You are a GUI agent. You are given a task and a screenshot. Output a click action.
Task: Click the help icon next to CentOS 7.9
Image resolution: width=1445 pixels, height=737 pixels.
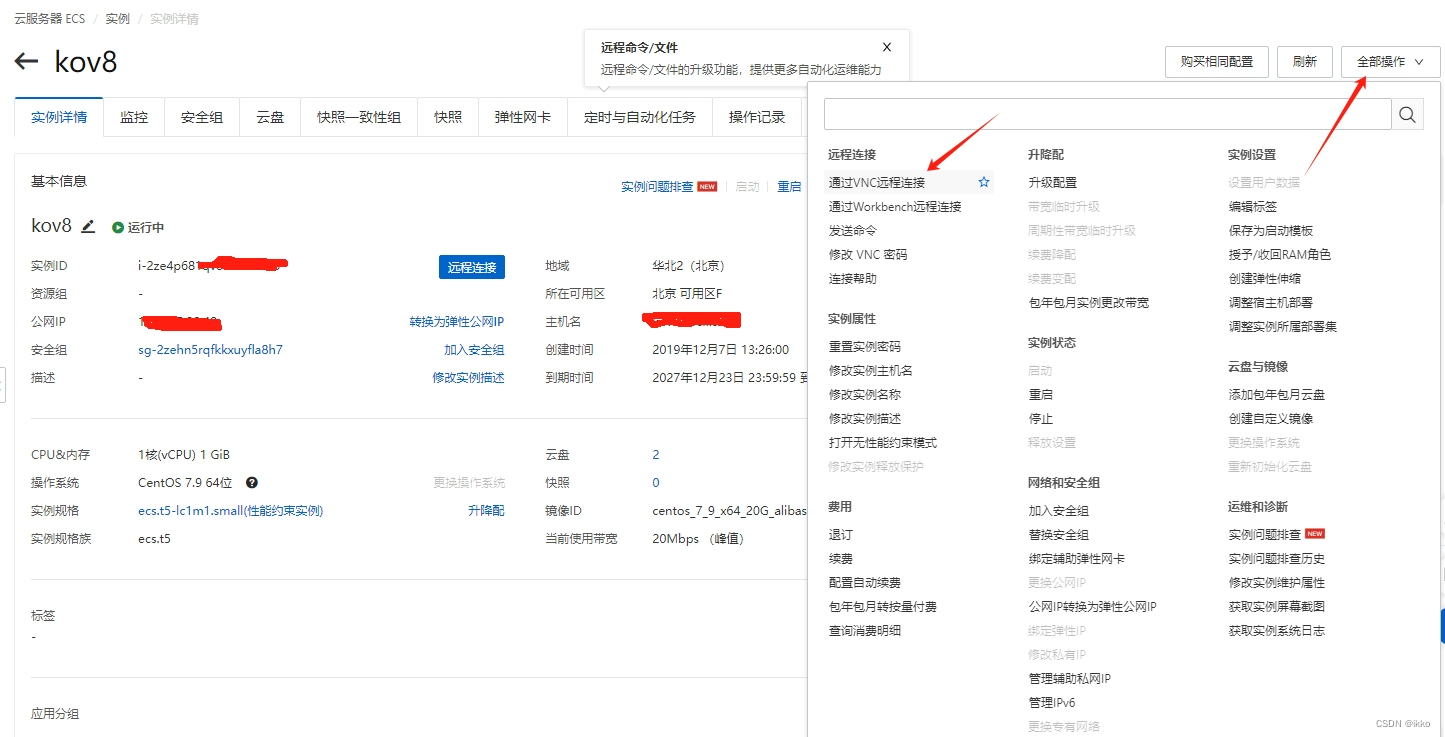[x=251, y=483]
